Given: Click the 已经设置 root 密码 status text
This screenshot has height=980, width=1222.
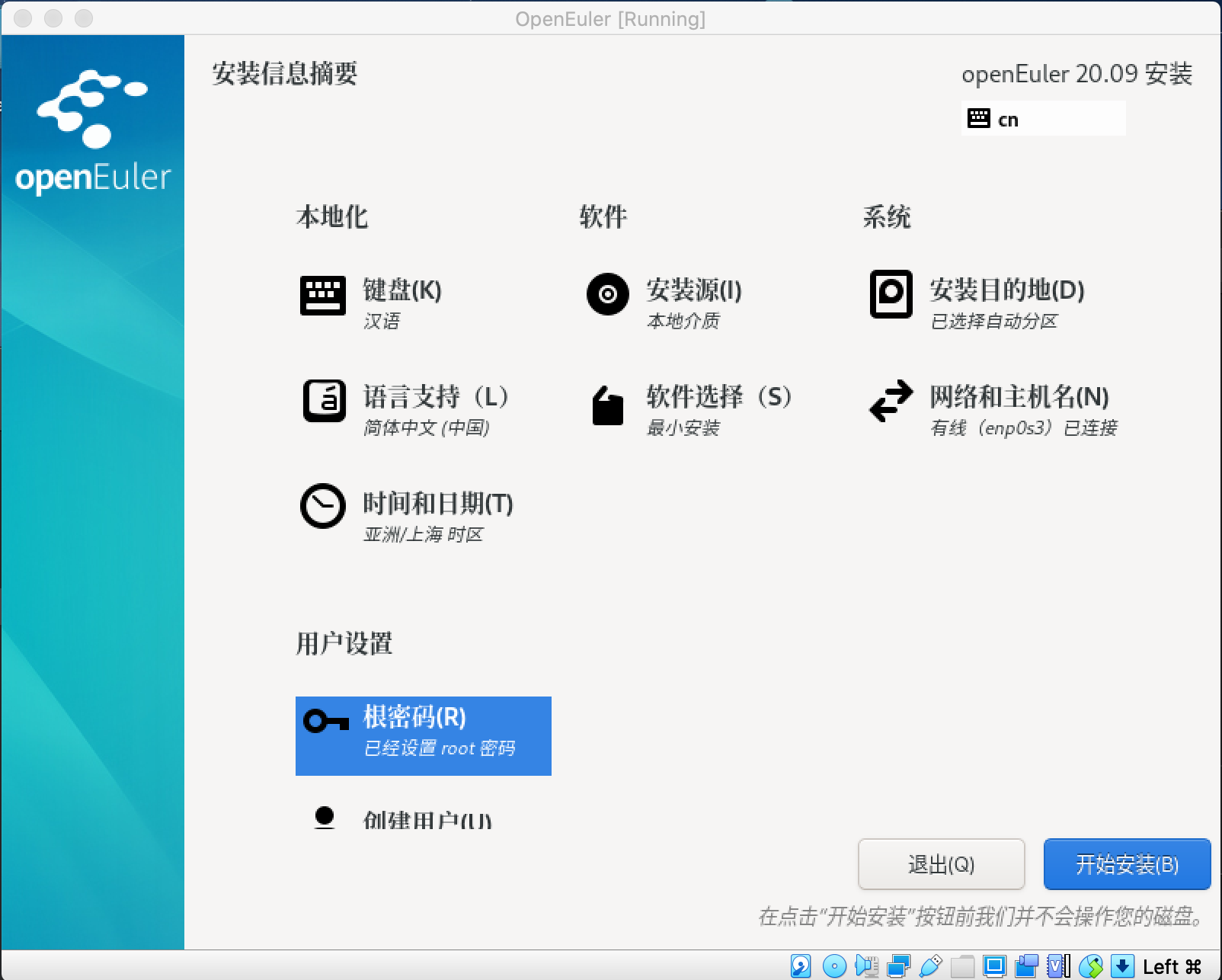Looking at the screenshot, I should pyautogui.click(x=440, y=748).
